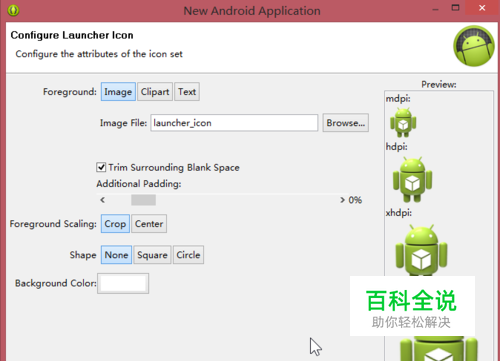Image resolution: width=500 pixels, height=361 pixels.
Task: Click the hdpi: label
Action: [396, 147]
